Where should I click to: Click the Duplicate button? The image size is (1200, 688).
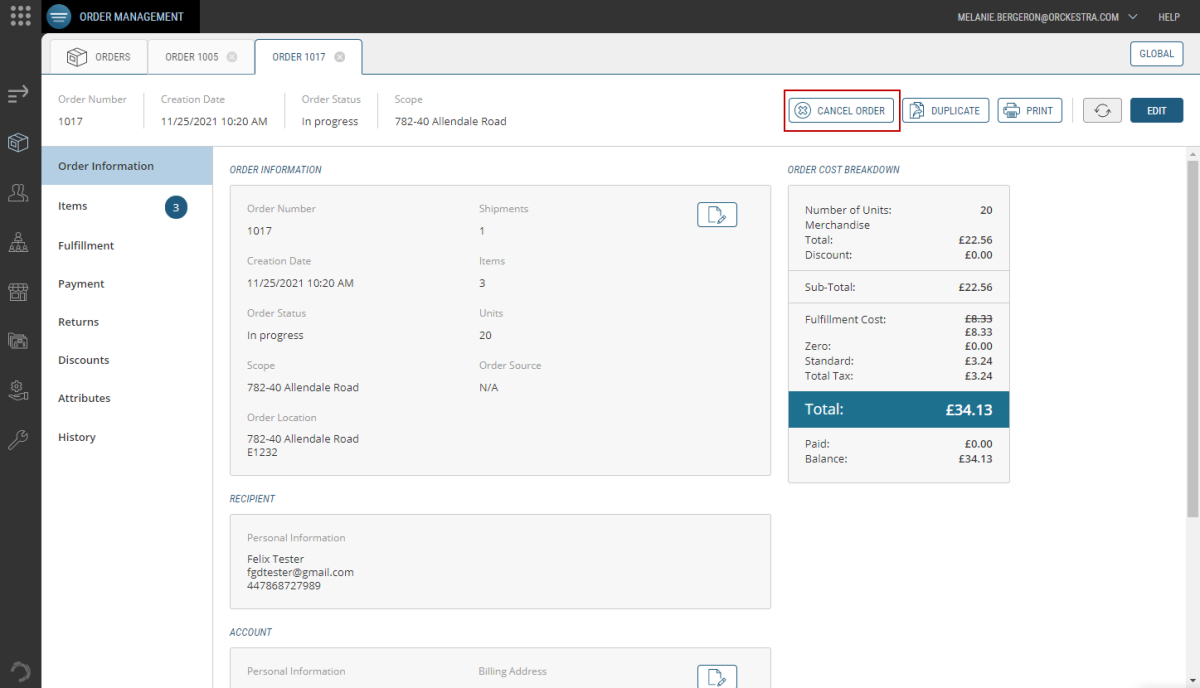click(x=945, y=110)
